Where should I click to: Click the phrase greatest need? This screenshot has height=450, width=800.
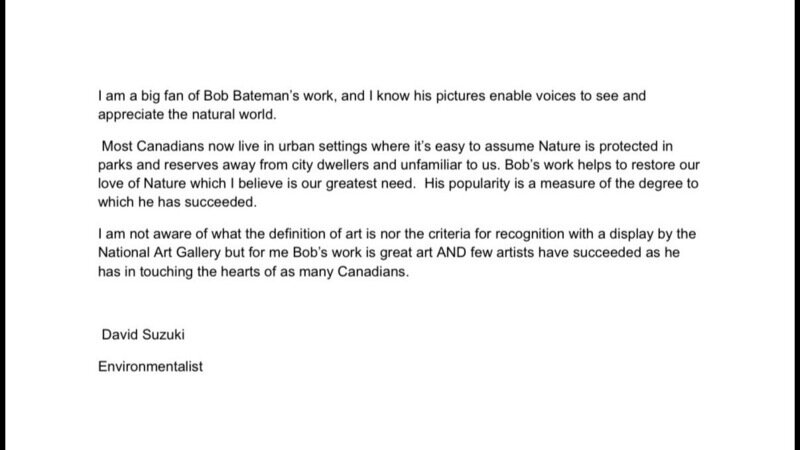pyautogui.click(x=370, y=184)
